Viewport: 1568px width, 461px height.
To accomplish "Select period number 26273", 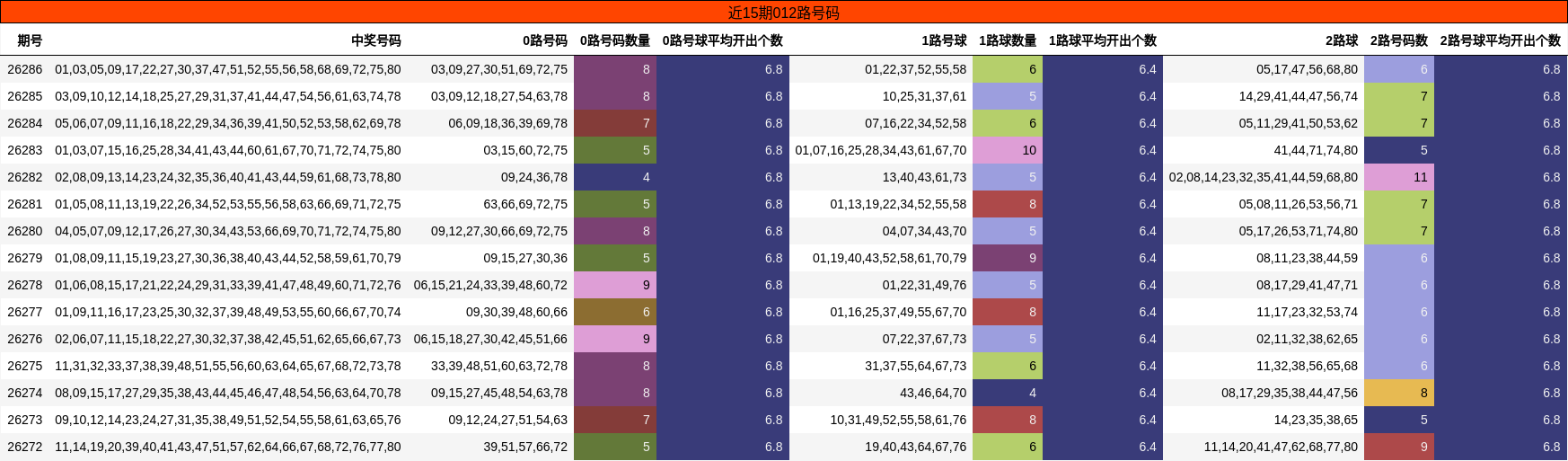I will coord(25,420).
